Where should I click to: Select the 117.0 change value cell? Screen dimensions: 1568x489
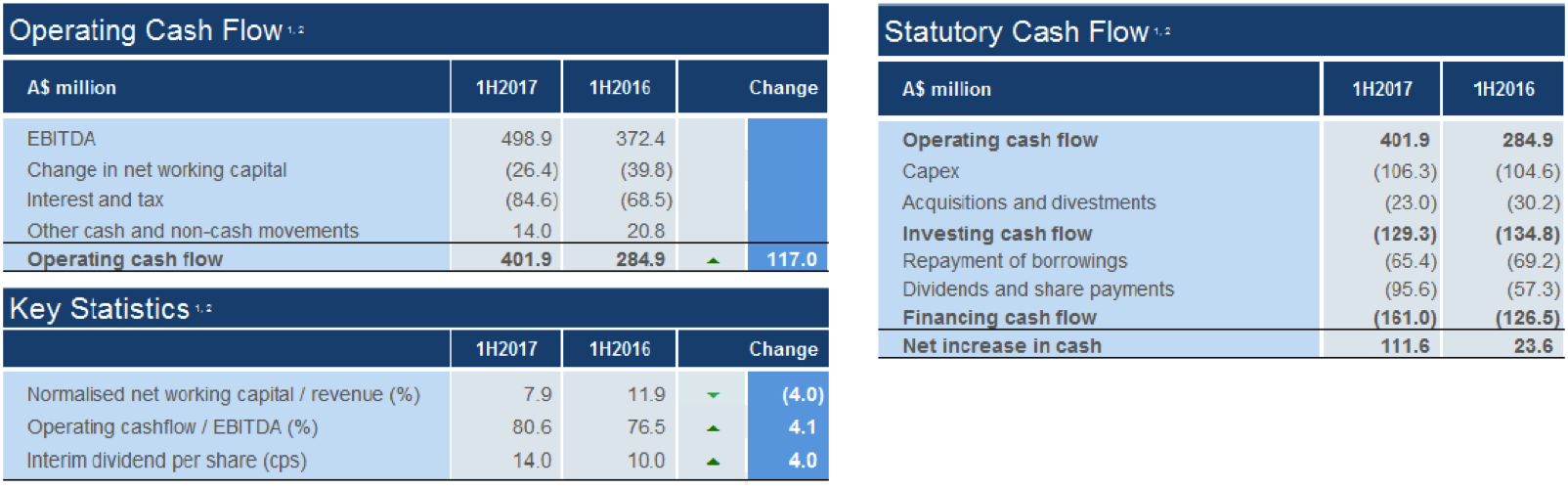click(x=791, y=260)
